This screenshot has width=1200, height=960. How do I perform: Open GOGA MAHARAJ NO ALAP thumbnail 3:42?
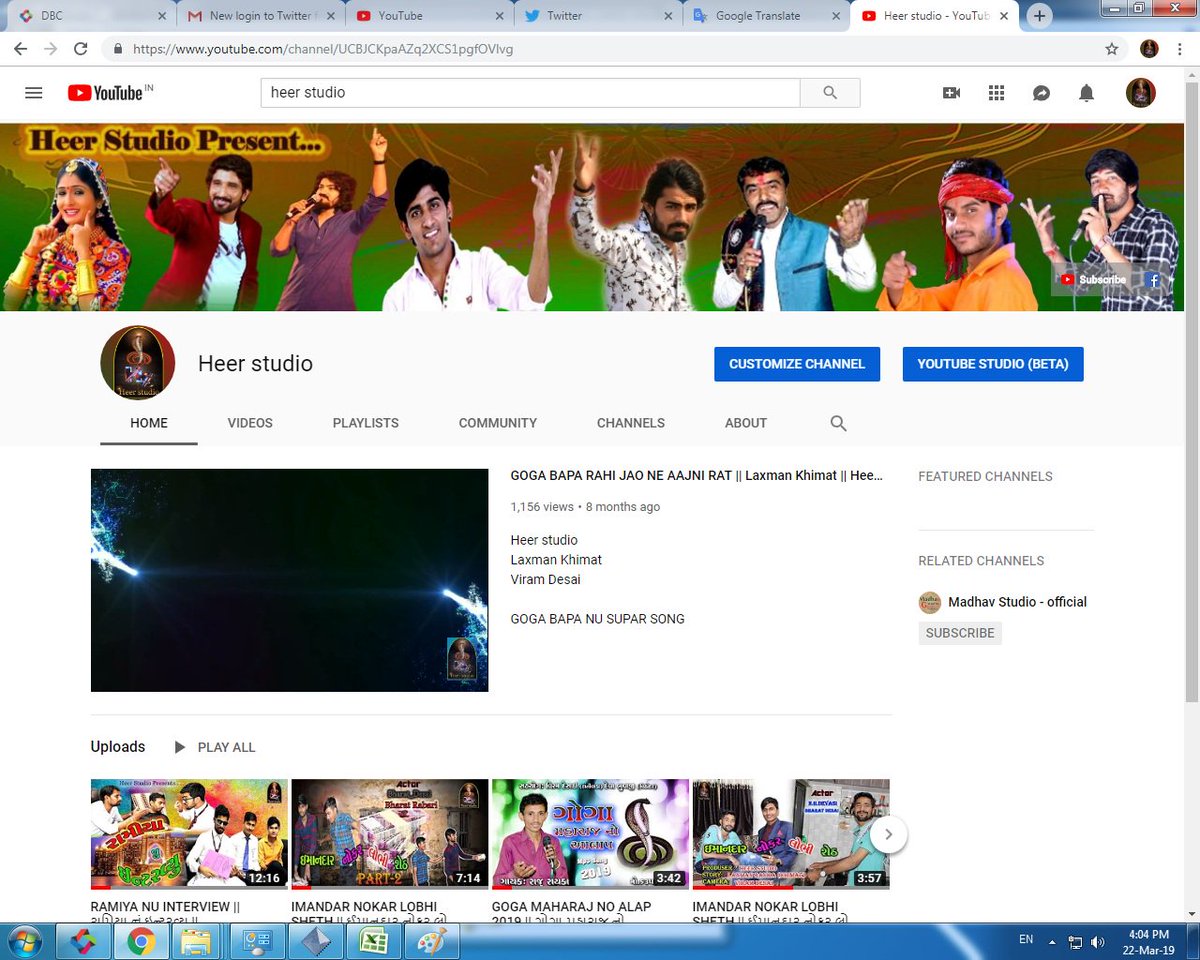590,834
